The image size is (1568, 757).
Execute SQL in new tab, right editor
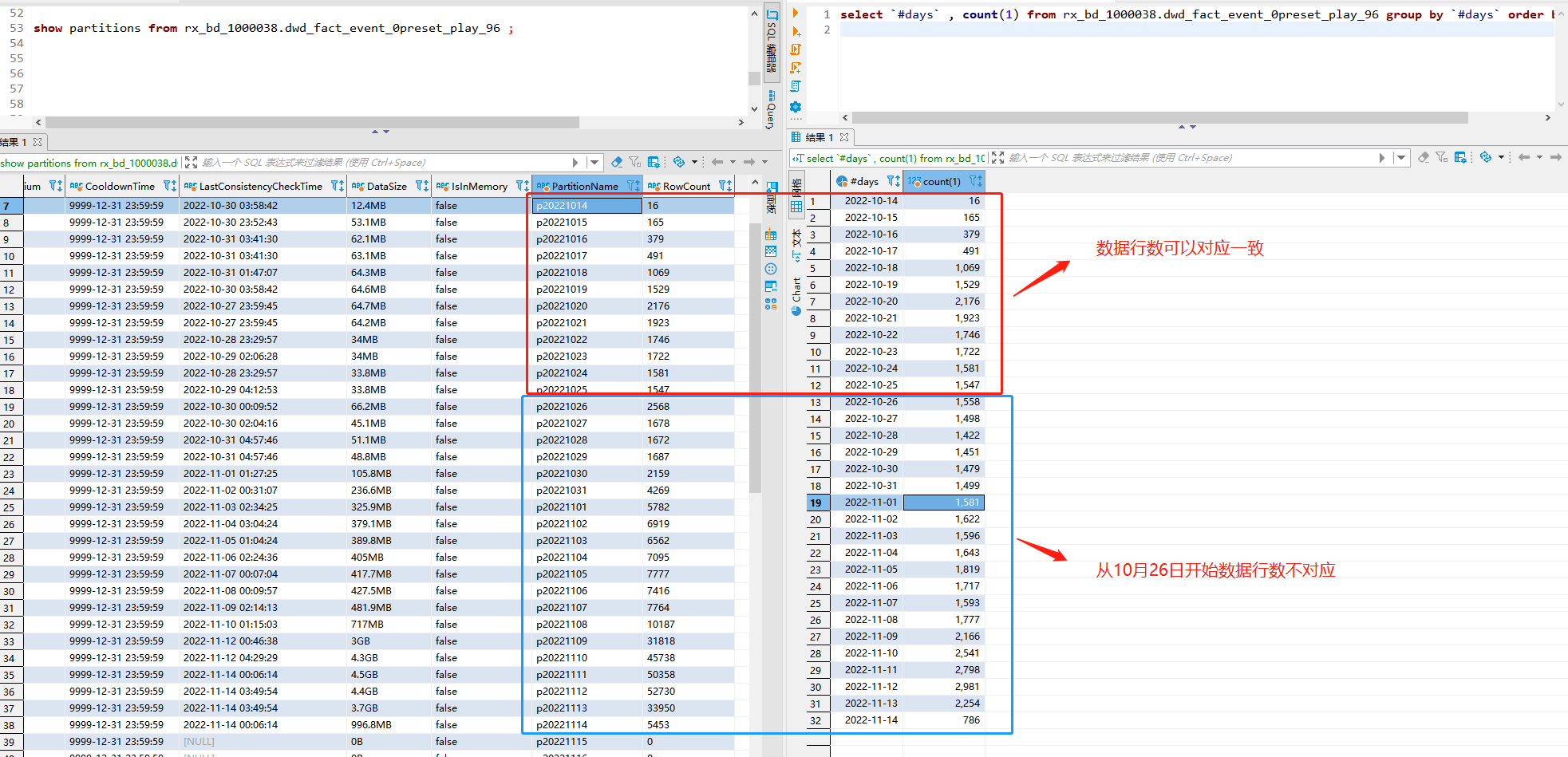[x=796, y=31]
